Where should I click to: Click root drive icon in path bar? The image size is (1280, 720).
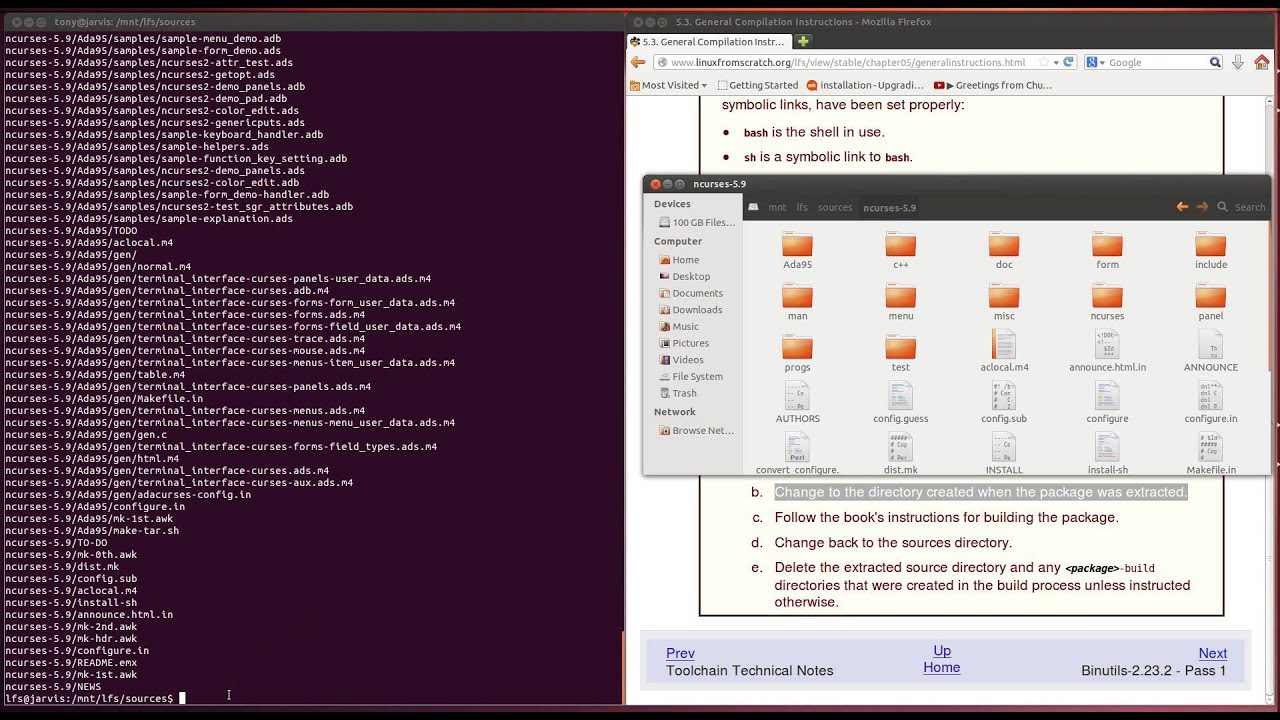754,207
